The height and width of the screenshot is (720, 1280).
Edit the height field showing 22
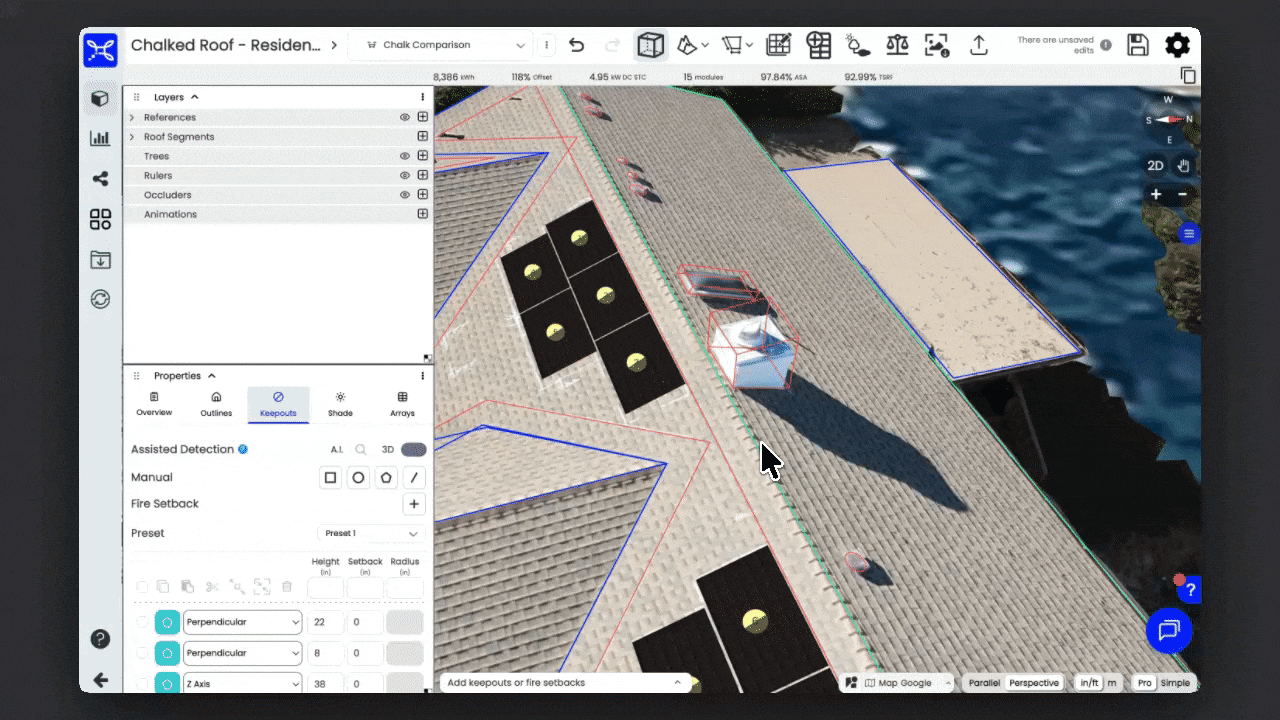(325, 622)
